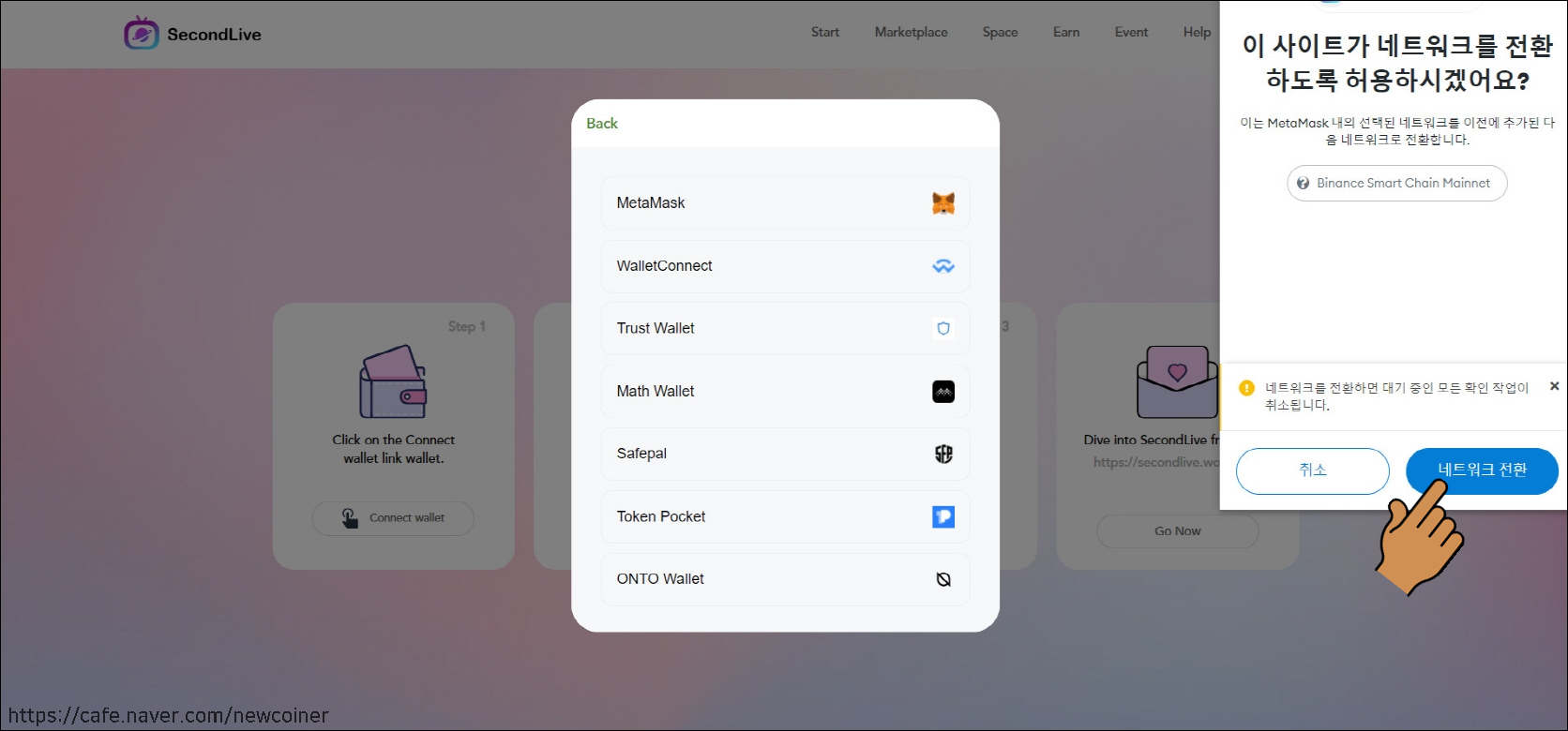Click the ONTO Wallet icon
Screen dimensions: 1568x731
pyautogui.click(x=942, y=579)
